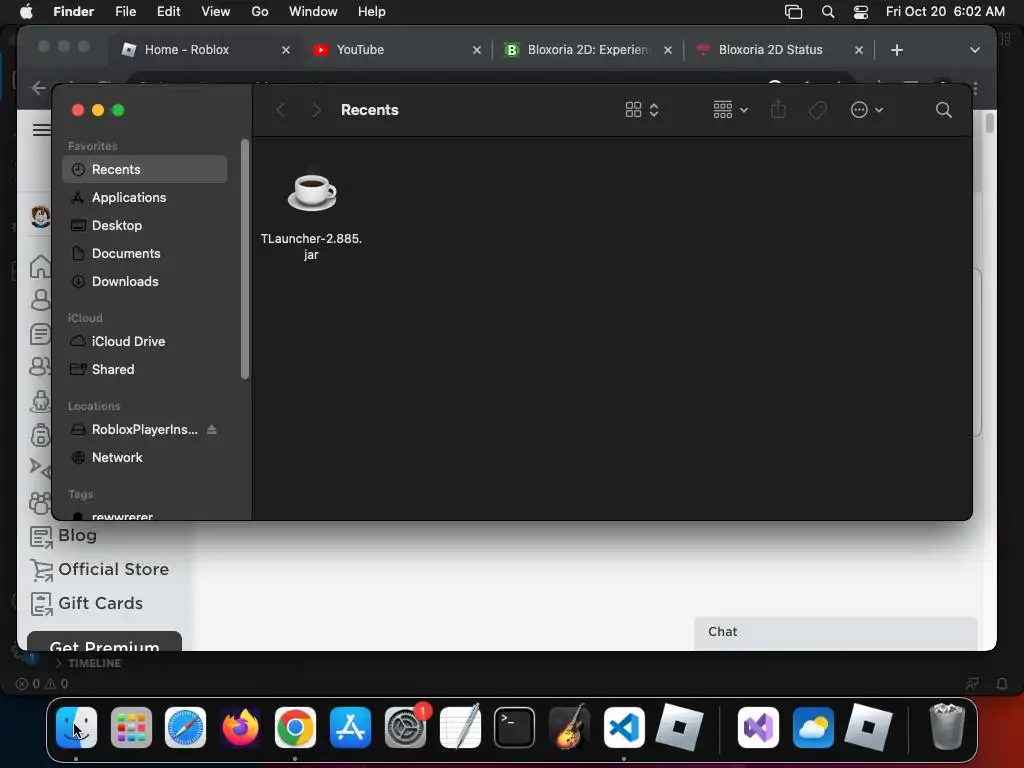
Task: Open Applications in Finder sidebar
Action: [144, 197]
